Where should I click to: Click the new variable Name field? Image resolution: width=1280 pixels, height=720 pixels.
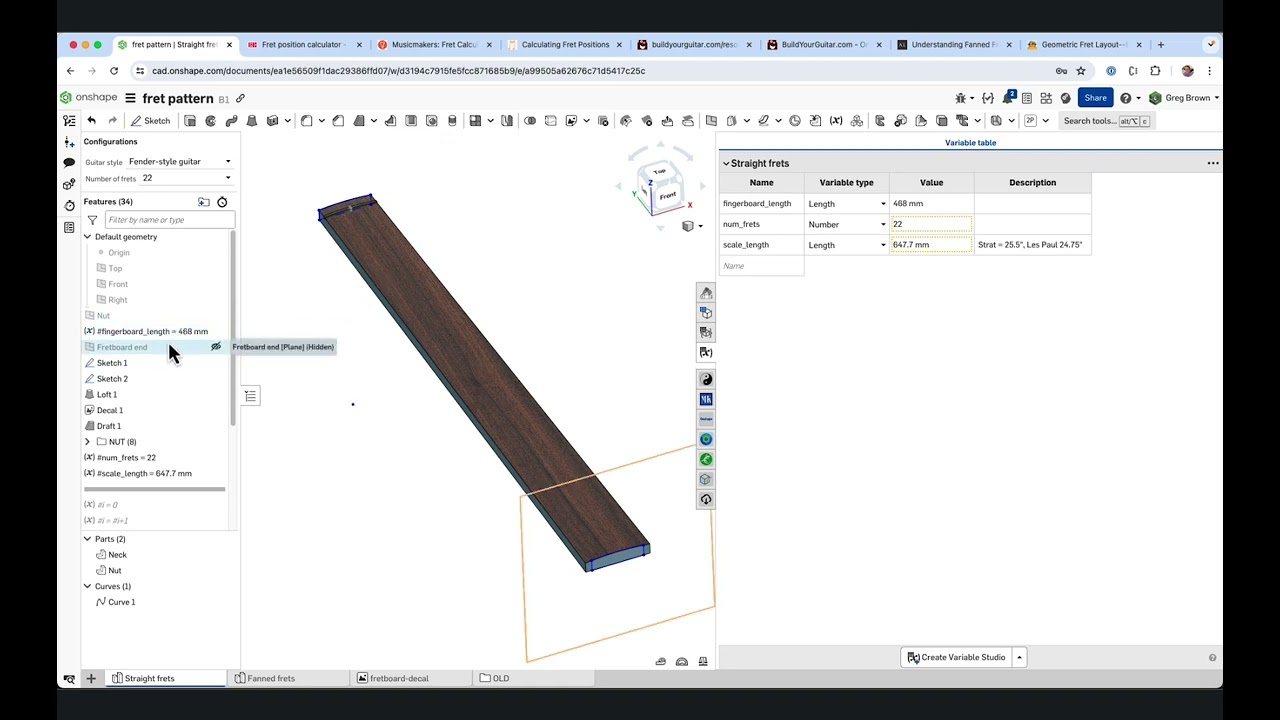click(761, 266)
